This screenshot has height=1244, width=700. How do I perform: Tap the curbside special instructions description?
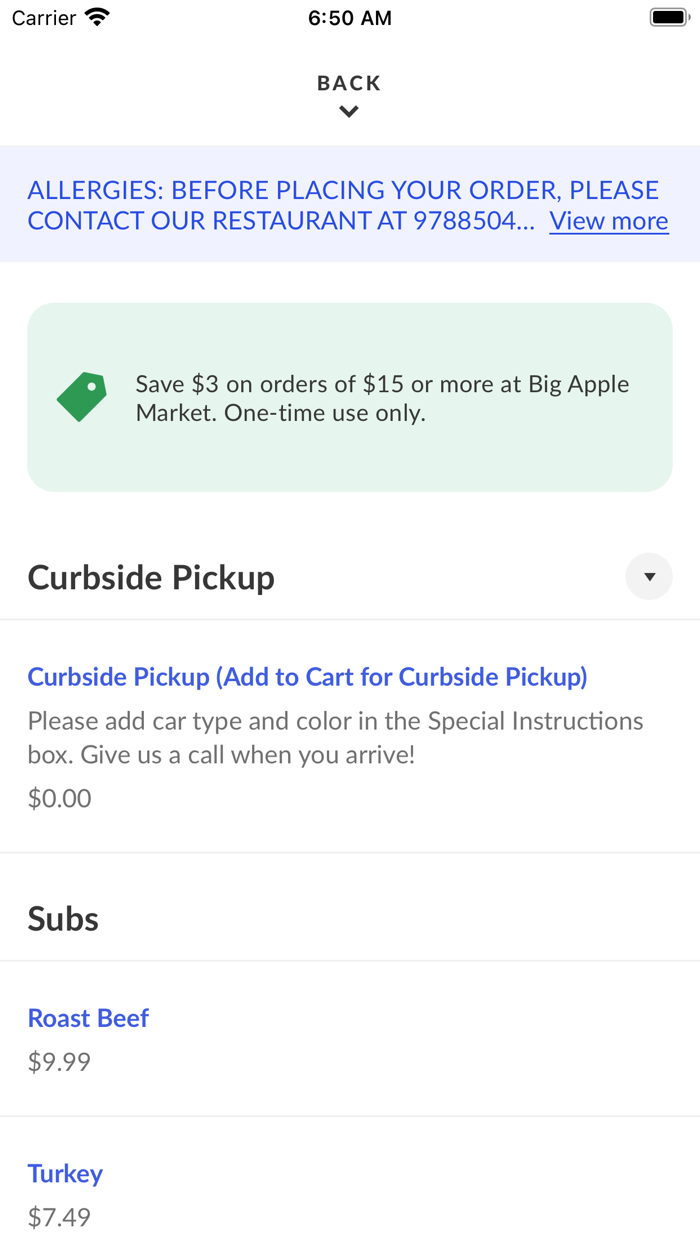[x=335, y=737]
